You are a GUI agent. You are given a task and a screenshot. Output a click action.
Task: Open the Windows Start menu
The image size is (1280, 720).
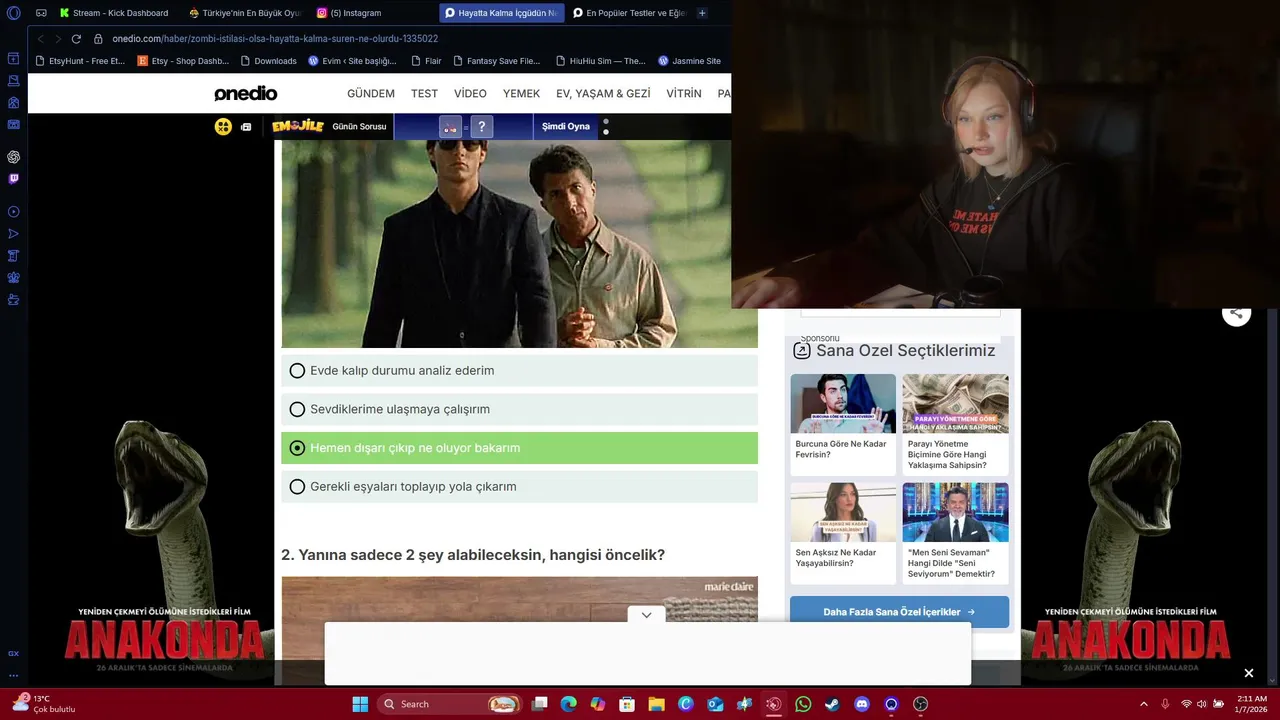click(x=360, y=704)
